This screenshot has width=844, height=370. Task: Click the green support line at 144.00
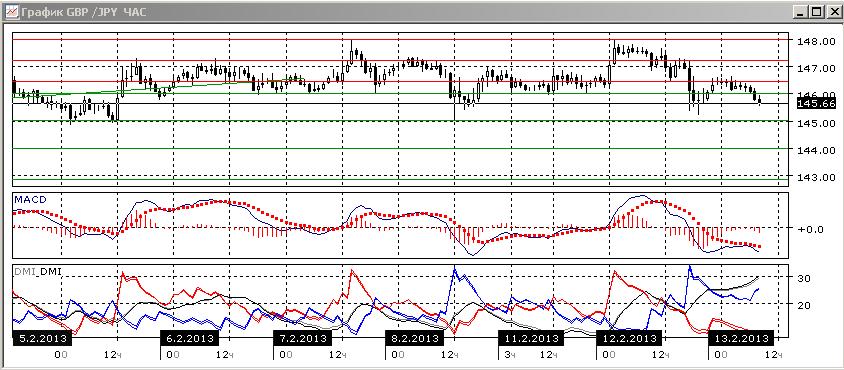click(399, 148)
